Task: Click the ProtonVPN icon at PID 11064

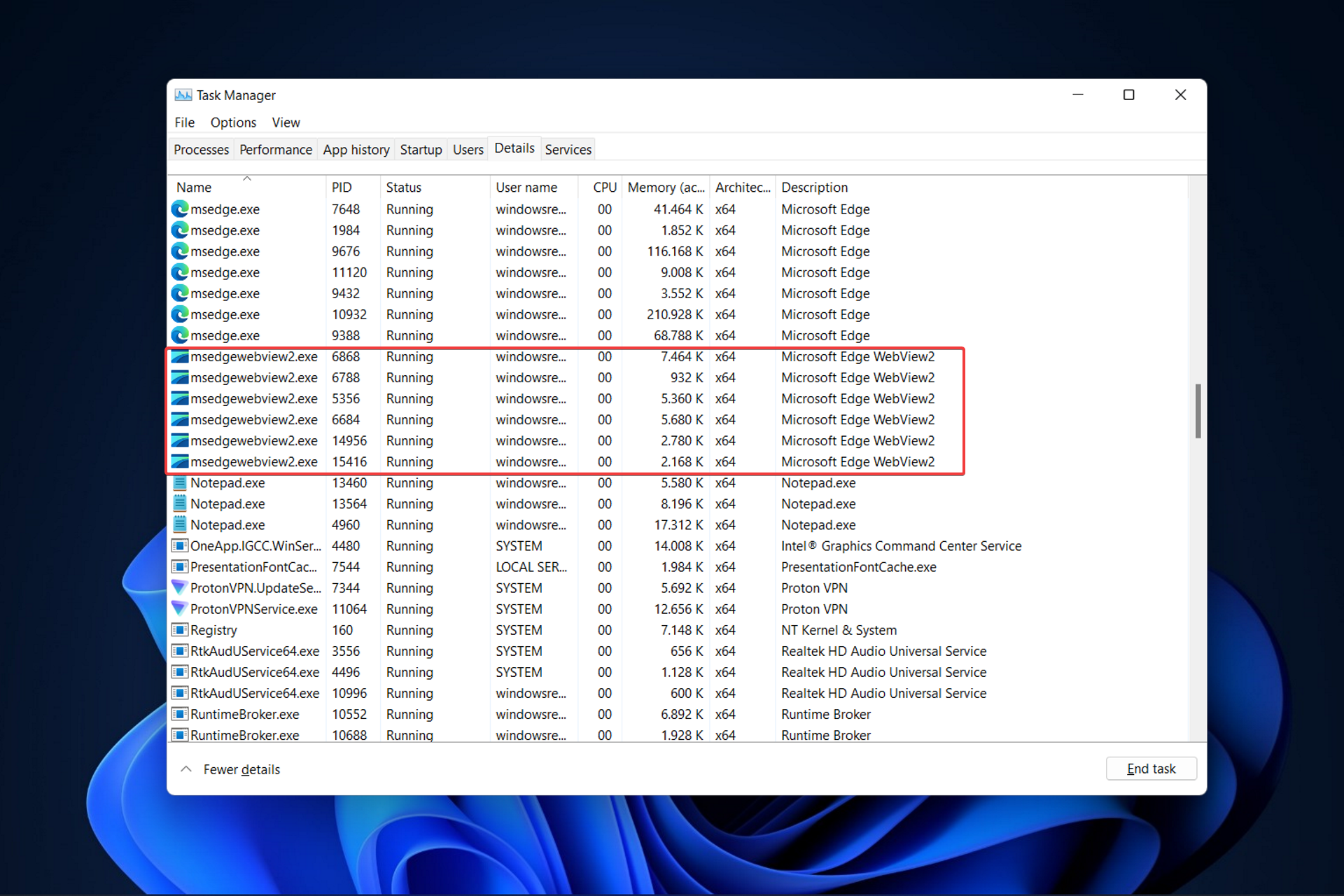Action: click(x=183, y=609)
